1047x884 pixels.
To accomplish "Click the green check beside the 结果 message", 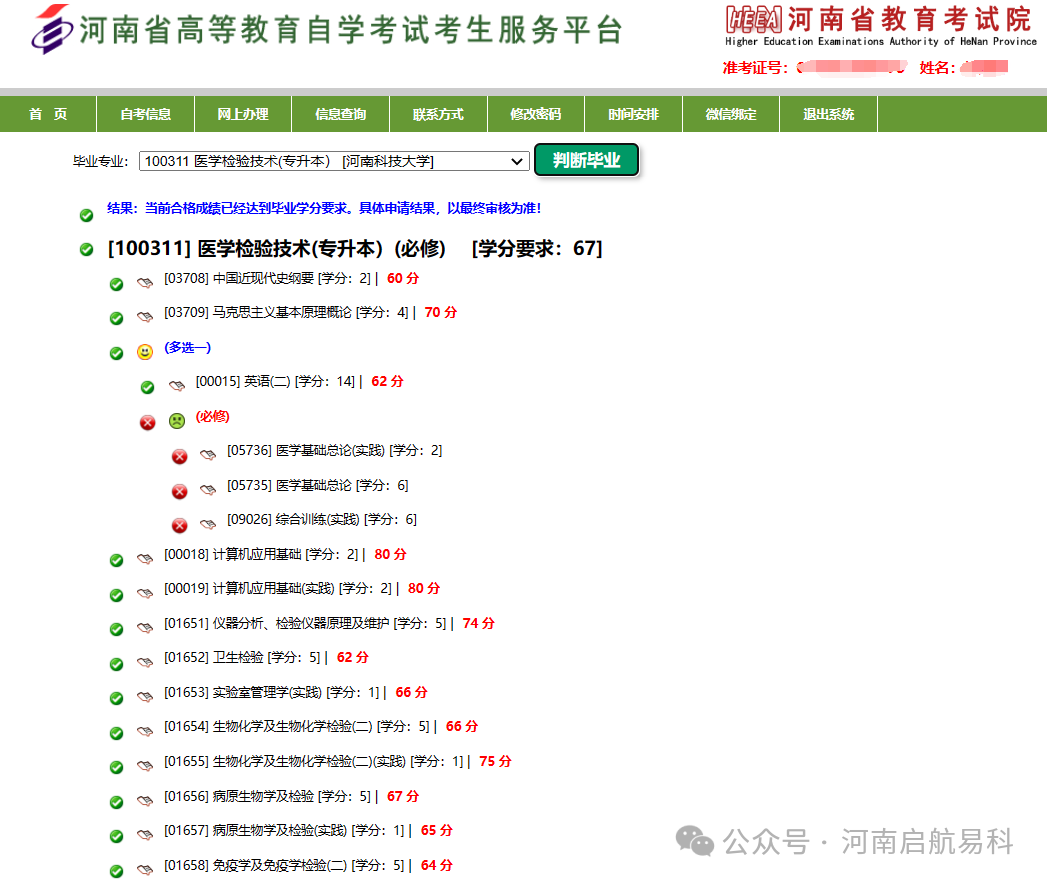I will [87, 214].
